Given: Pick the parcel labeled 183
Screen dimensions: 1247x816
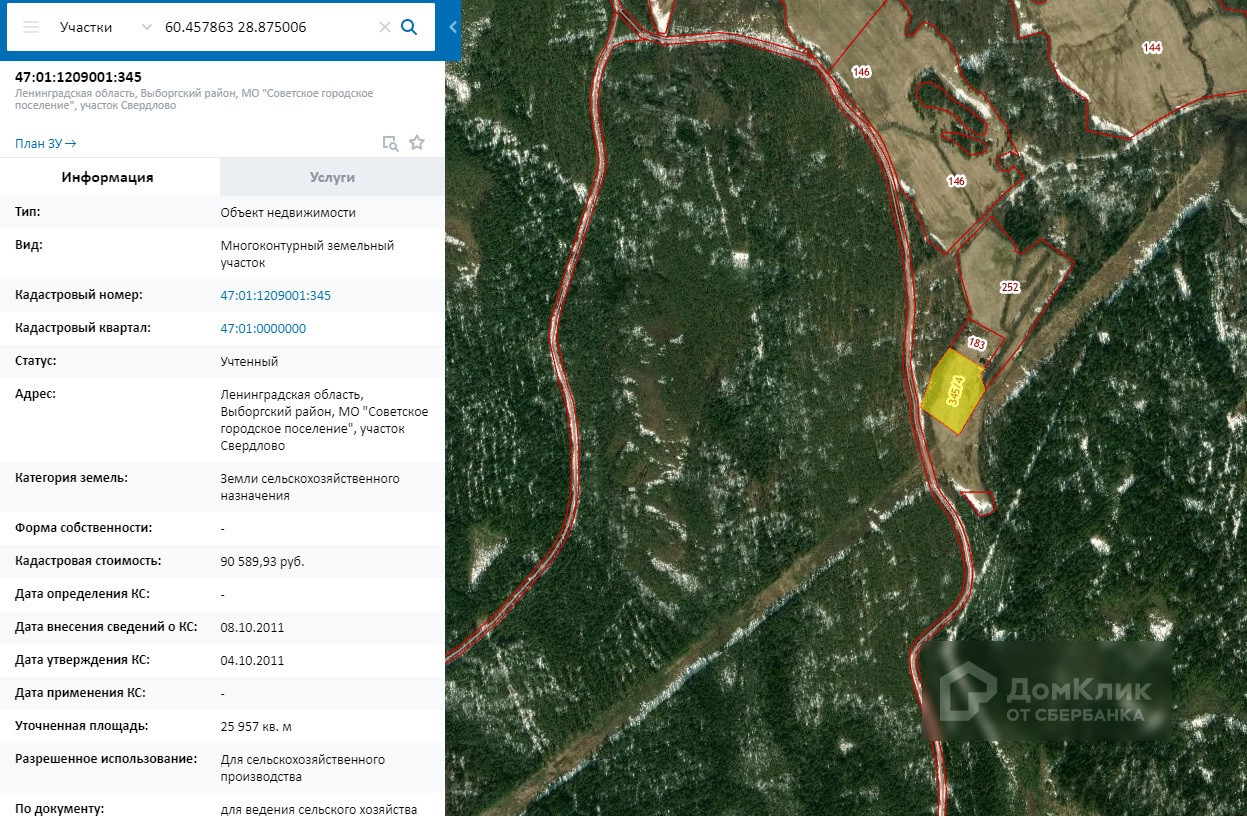Looking at the screenshot, I should [x=977, y=343].
